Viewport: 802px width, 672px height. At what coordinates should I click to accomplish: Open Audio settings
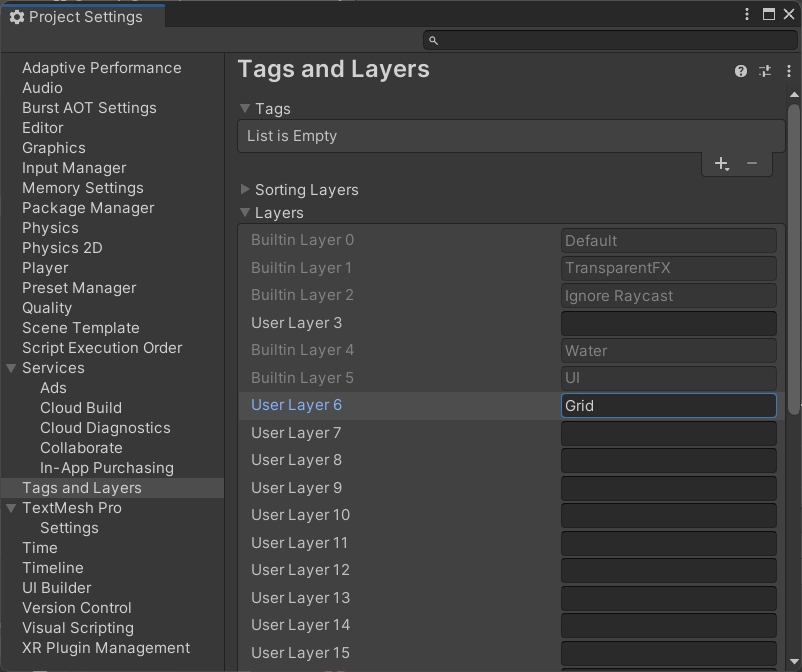point(42,88)
